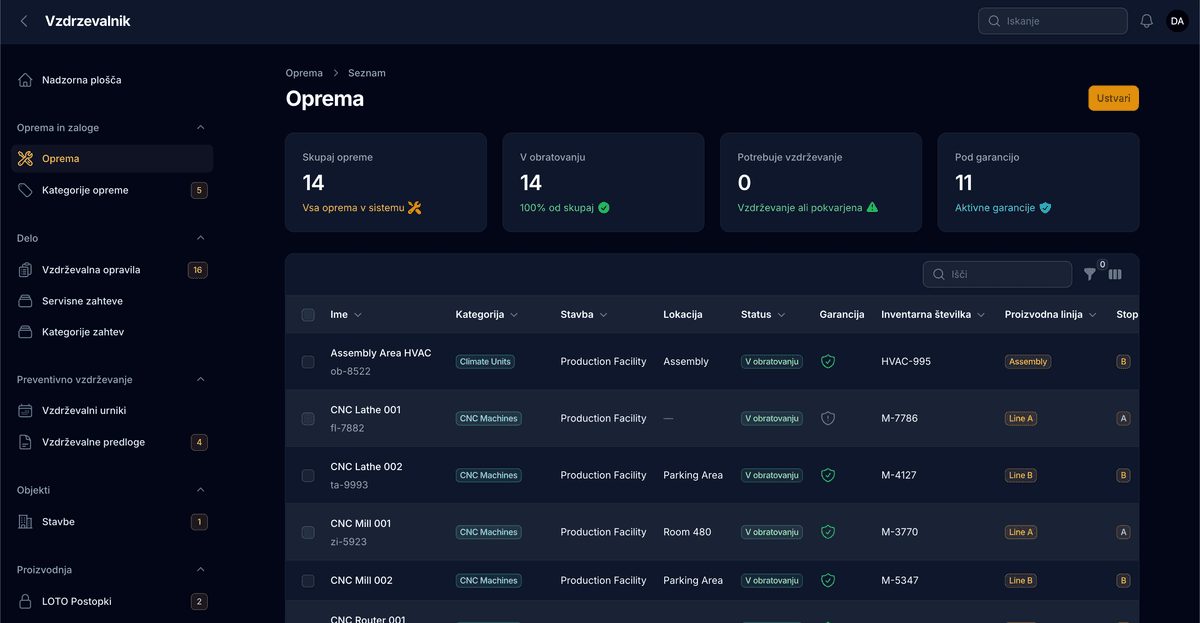Collapse the Oprema in zaloge section

pos(200,128)
